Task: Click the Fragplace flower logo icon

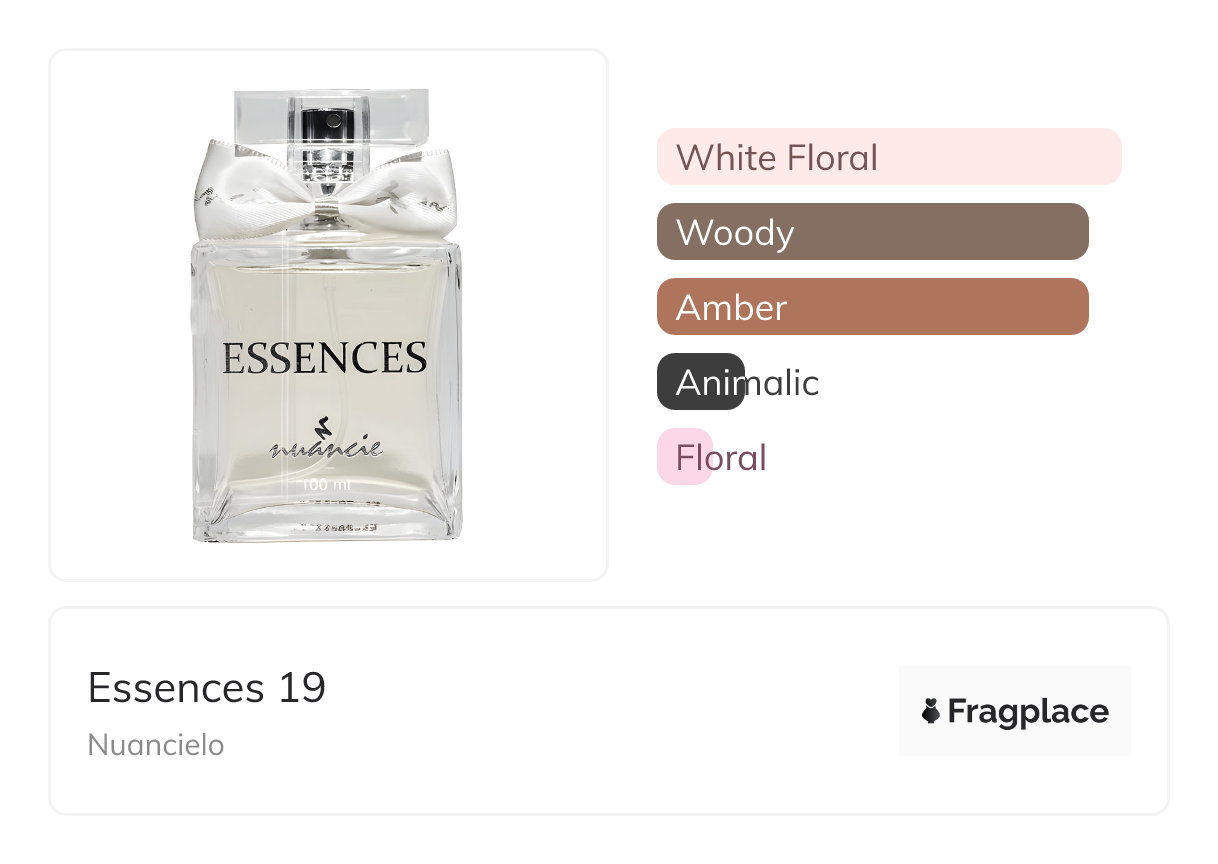Action: click(x=931, y=711)
